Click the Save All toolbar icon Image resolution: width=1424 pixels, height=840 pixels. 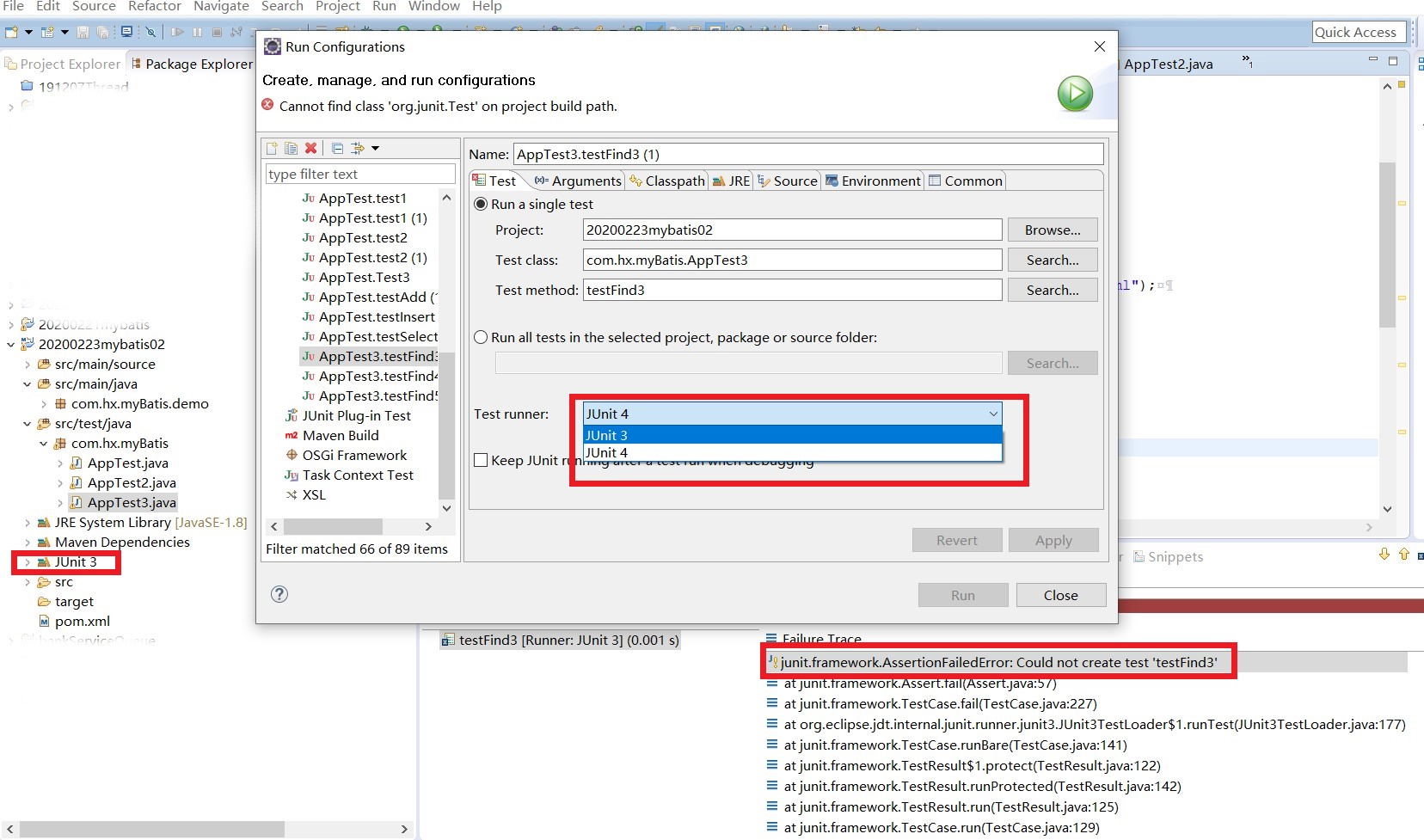click(102, 32)
